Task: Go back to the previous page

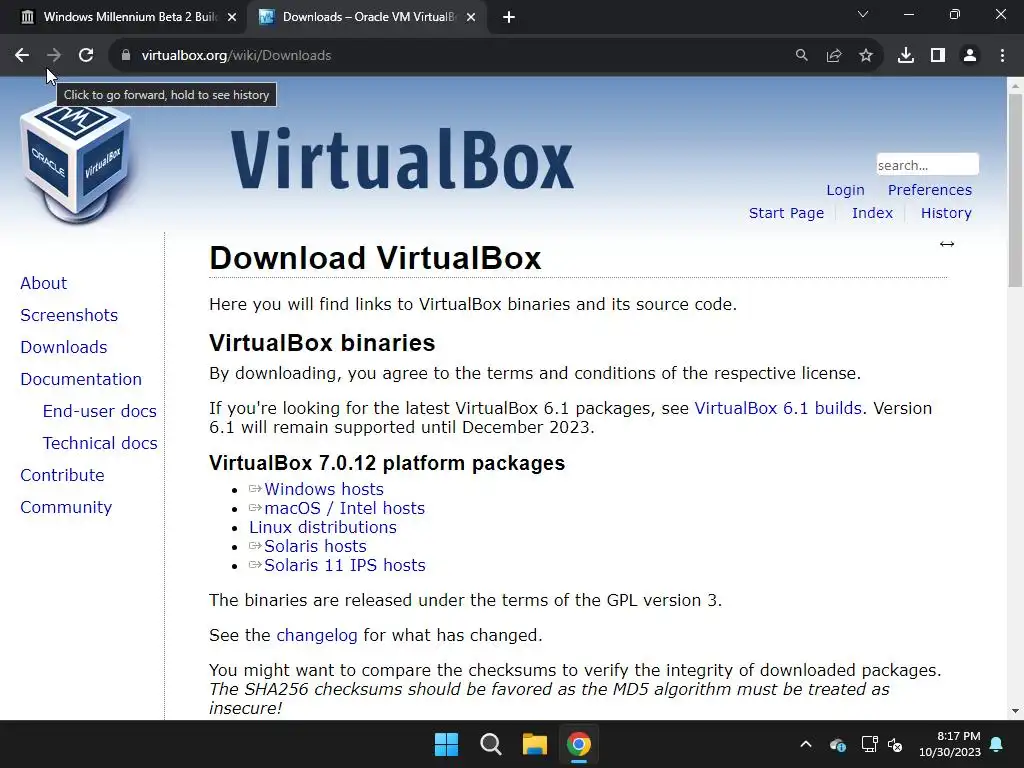Action: coord(22,56)
